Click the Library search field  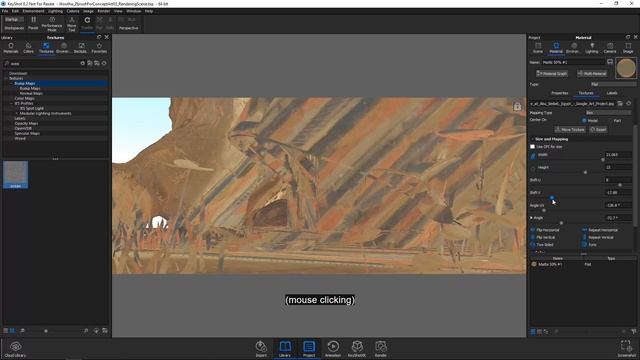pos(45,64)
